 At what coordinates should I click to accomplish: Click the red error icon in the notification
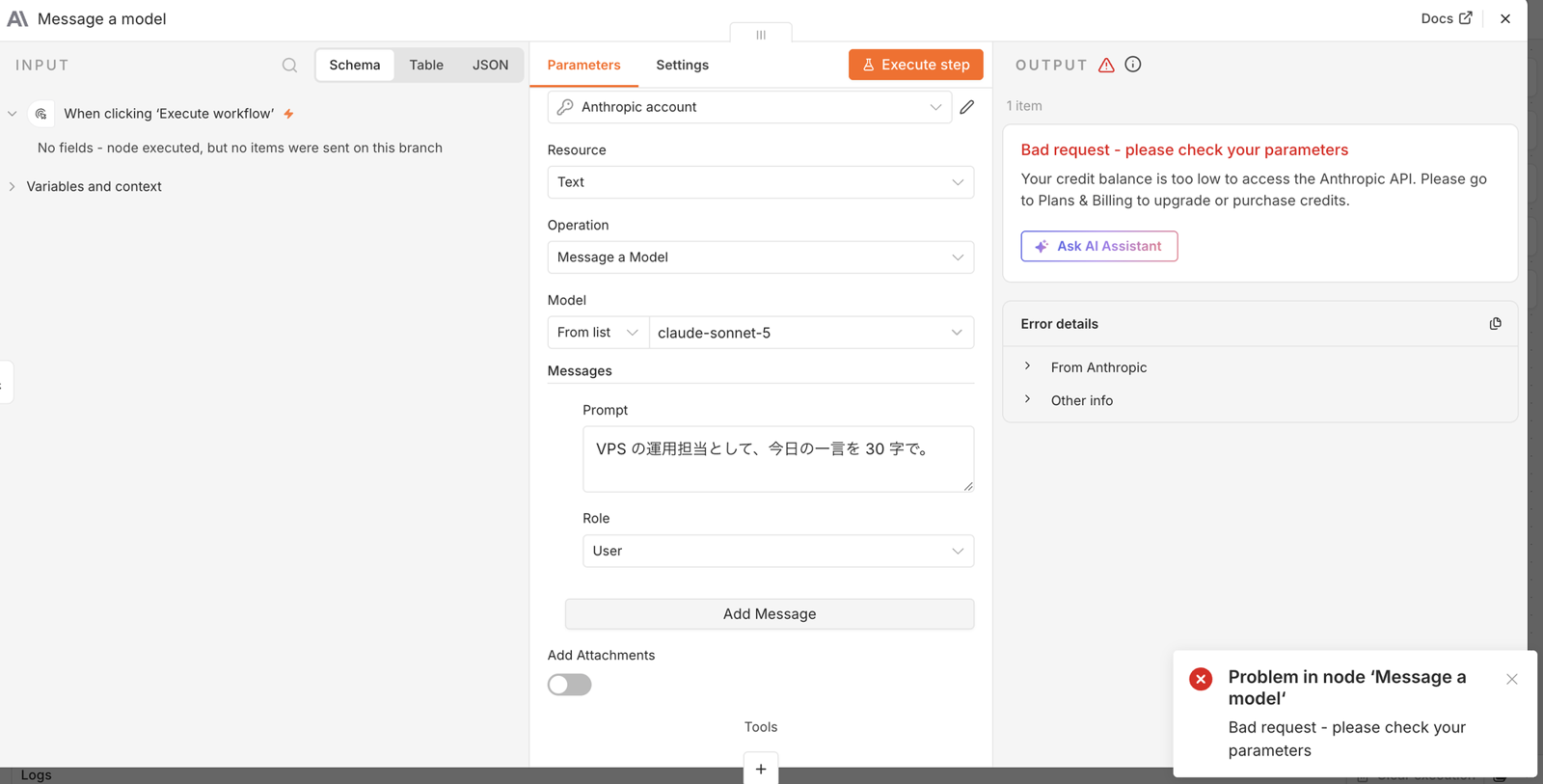(1201, 679)
